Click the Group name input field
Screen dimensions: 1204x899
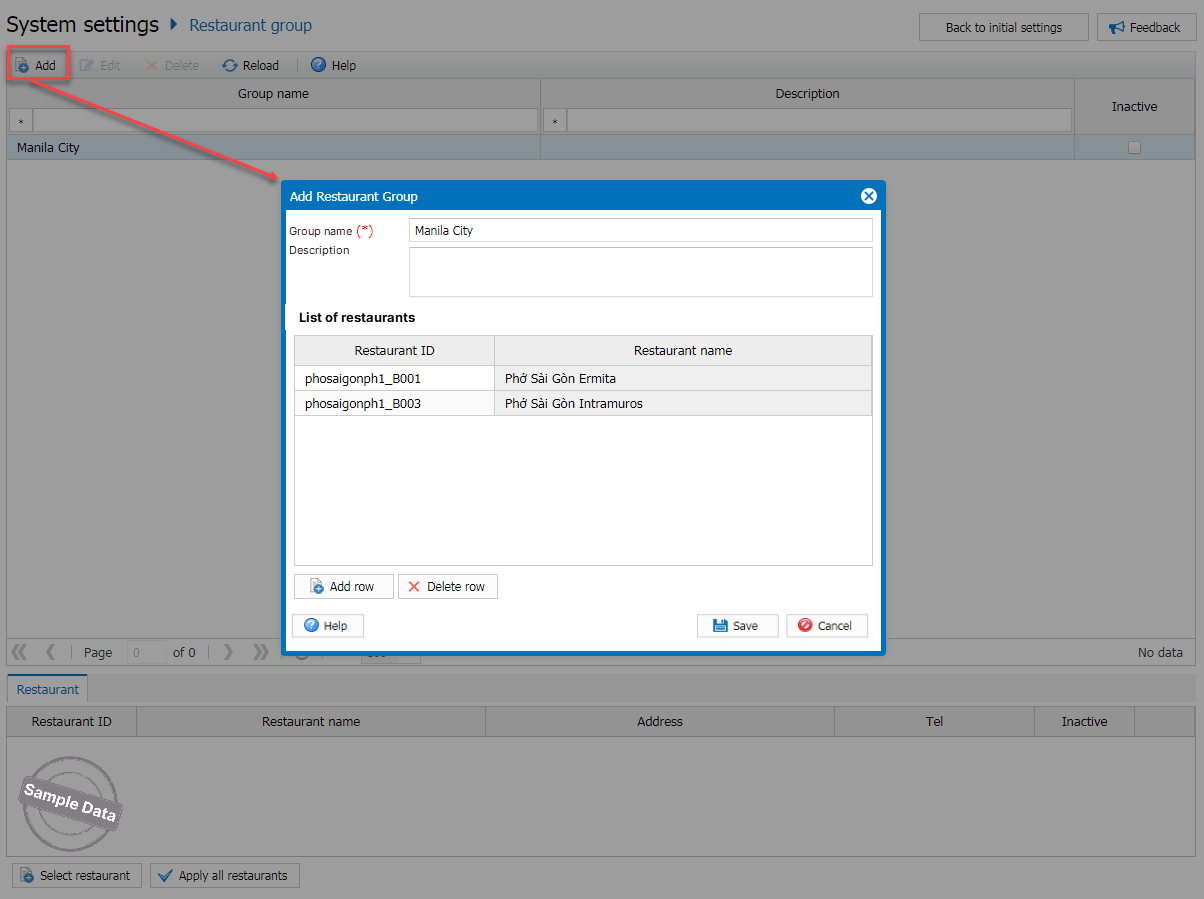[x=640, y=231]
